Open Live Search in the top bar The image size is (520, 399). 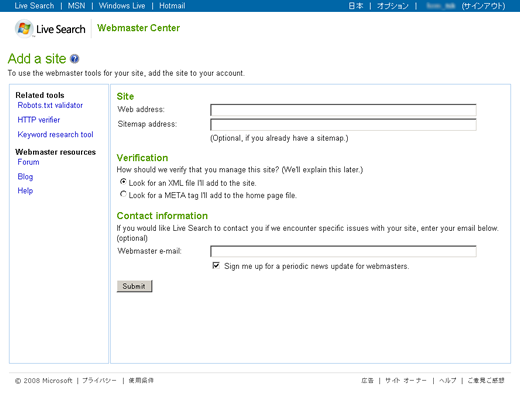pos(34,6)
